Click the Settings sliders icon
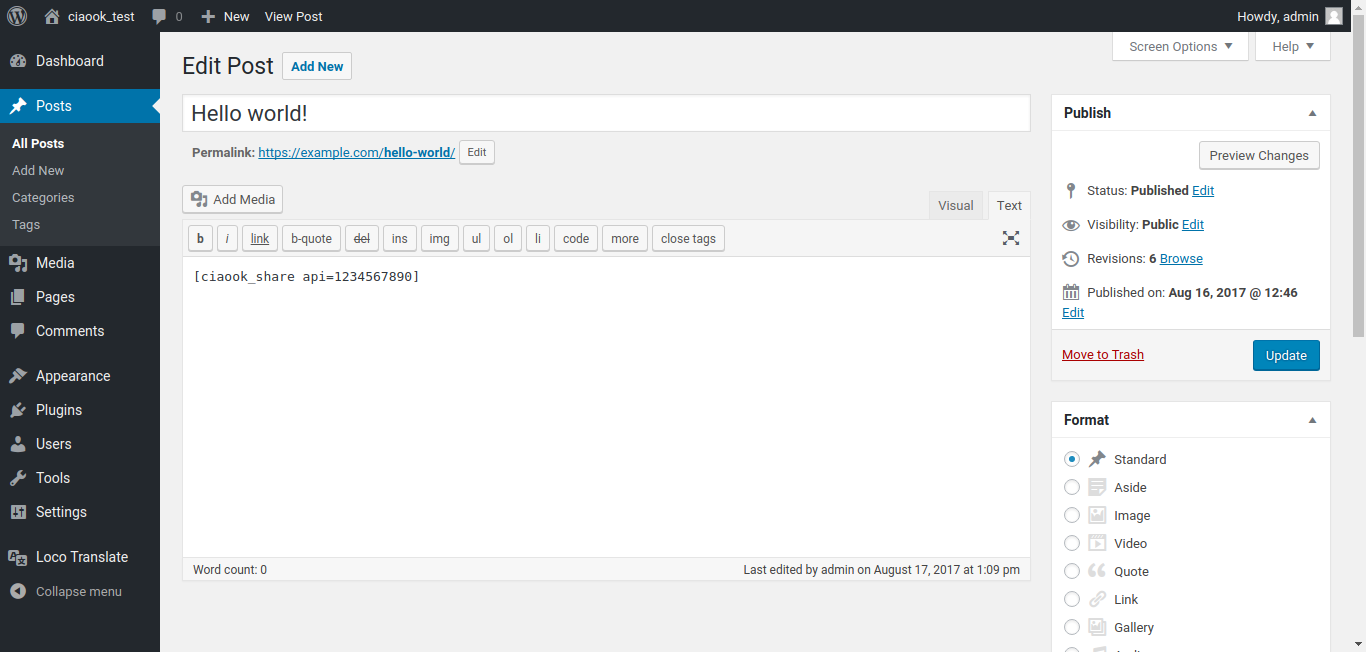 [x=18, y=512]
